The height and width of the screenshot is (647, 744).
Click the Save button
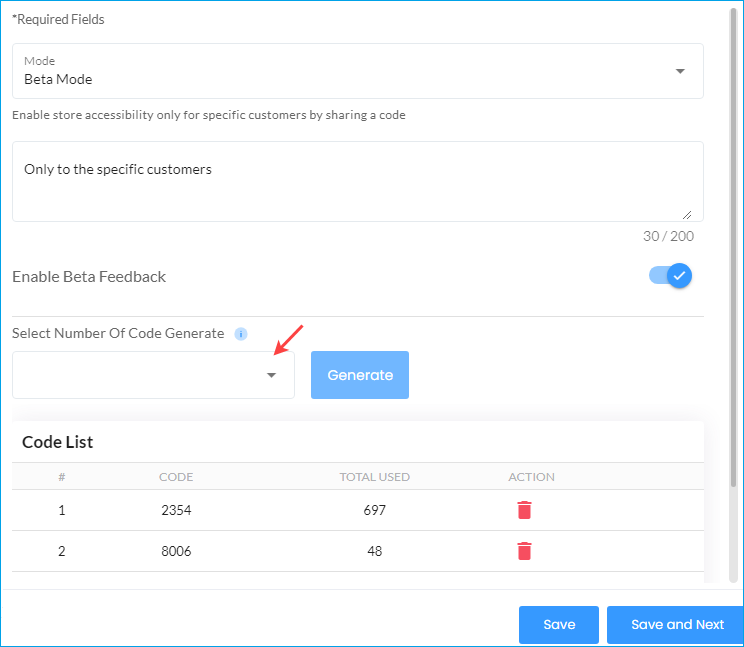click(559, 624)
